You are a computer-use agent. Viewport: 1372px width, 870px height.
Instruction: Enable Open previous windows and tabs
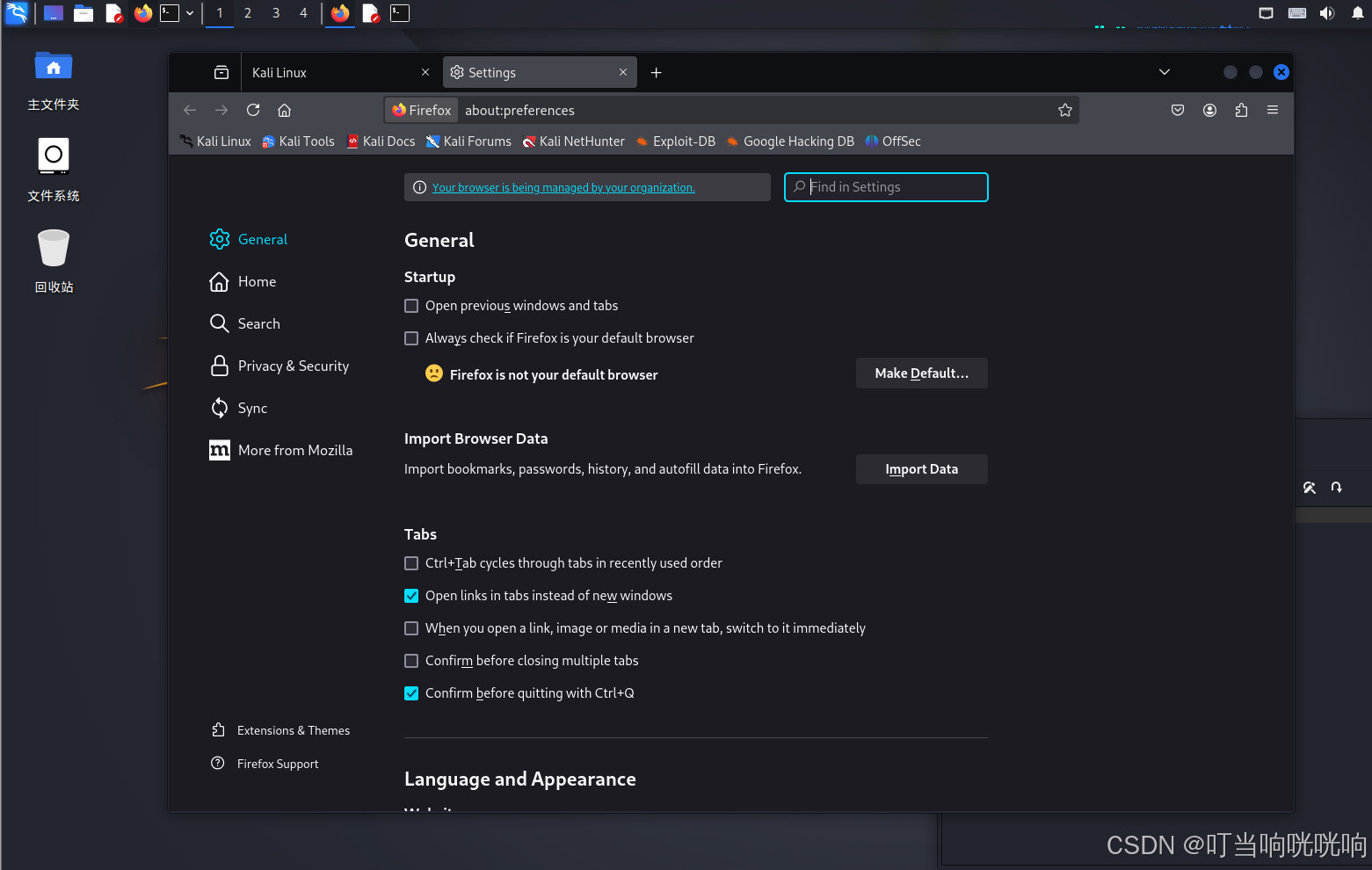[x=411, y=306]
